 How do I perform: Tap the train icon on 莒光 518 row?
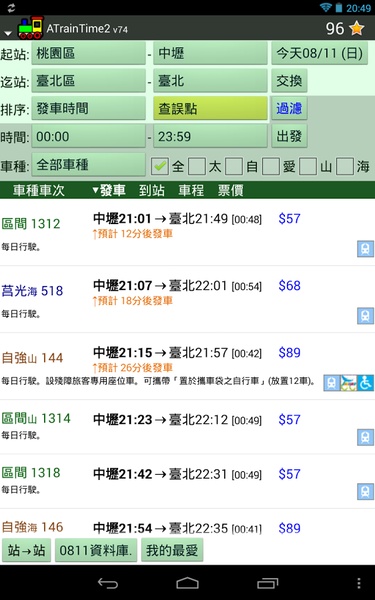coord(365,316)
